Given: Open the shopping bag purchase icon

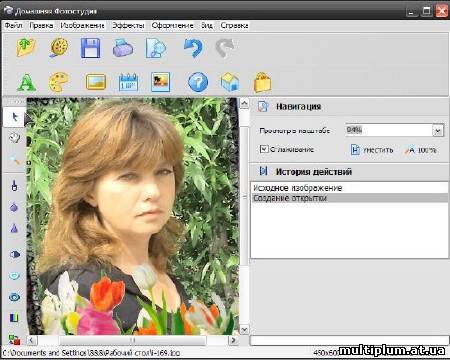Looking at the screenshot, I should tap(263, 82).
